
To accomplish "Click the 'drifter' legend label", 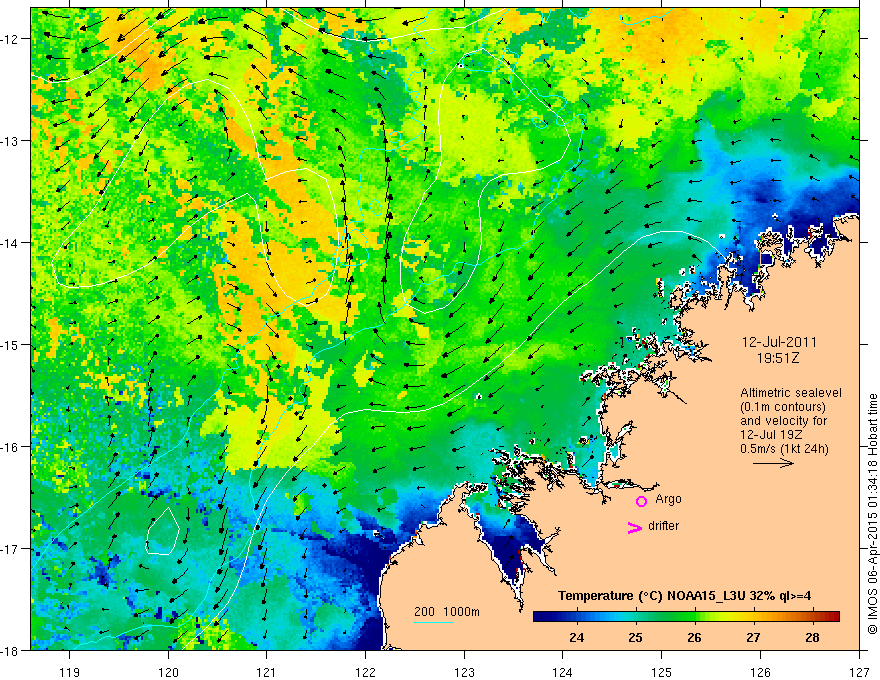I will pos(663,526).
